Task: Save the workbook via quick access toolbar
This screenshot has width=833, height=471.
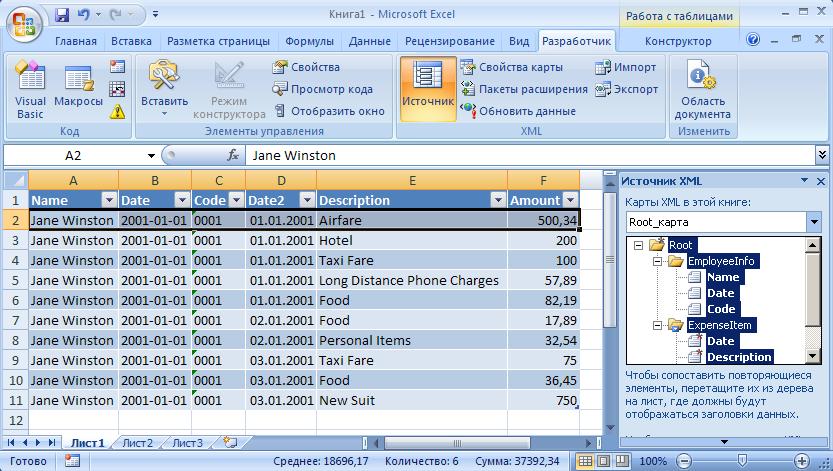Action: [x=62, y=15]
